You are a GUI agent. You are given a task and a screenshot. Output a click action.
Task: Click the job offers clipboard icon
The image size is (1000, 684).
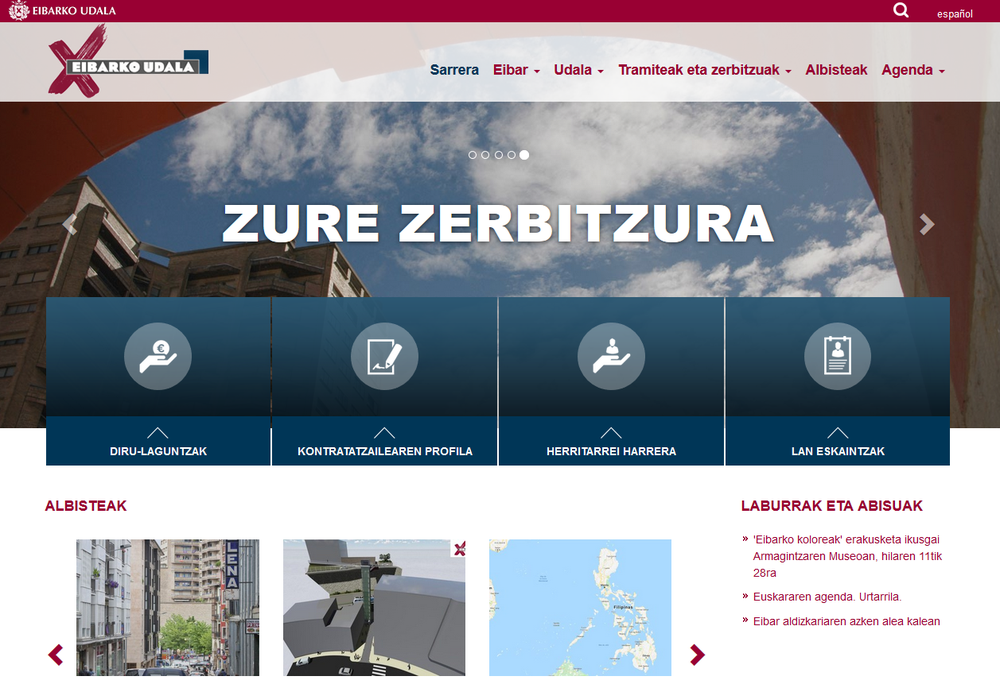837,356
